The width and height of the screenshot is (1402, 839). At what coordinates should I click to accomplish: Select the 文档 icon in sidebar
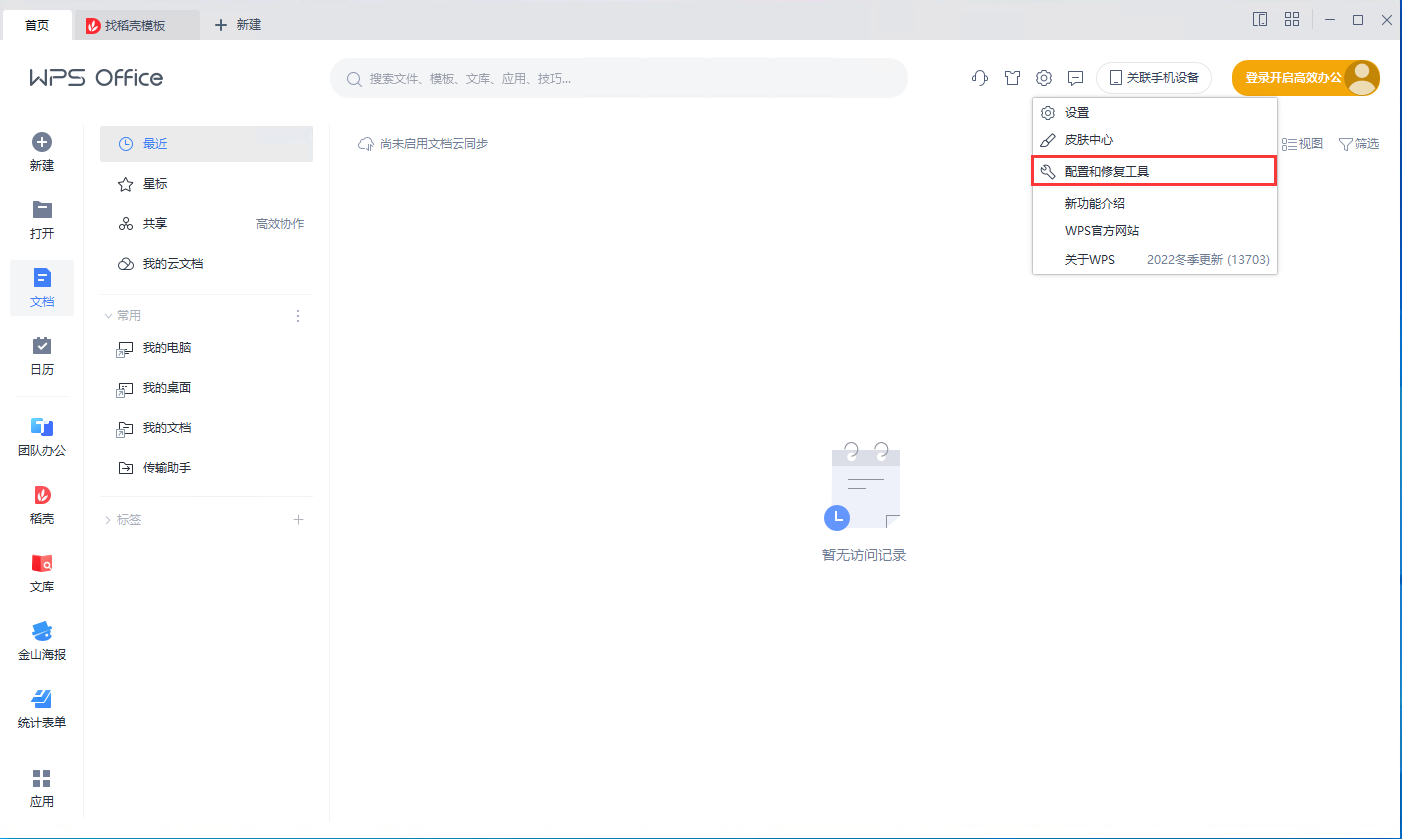tap(42, 277)
